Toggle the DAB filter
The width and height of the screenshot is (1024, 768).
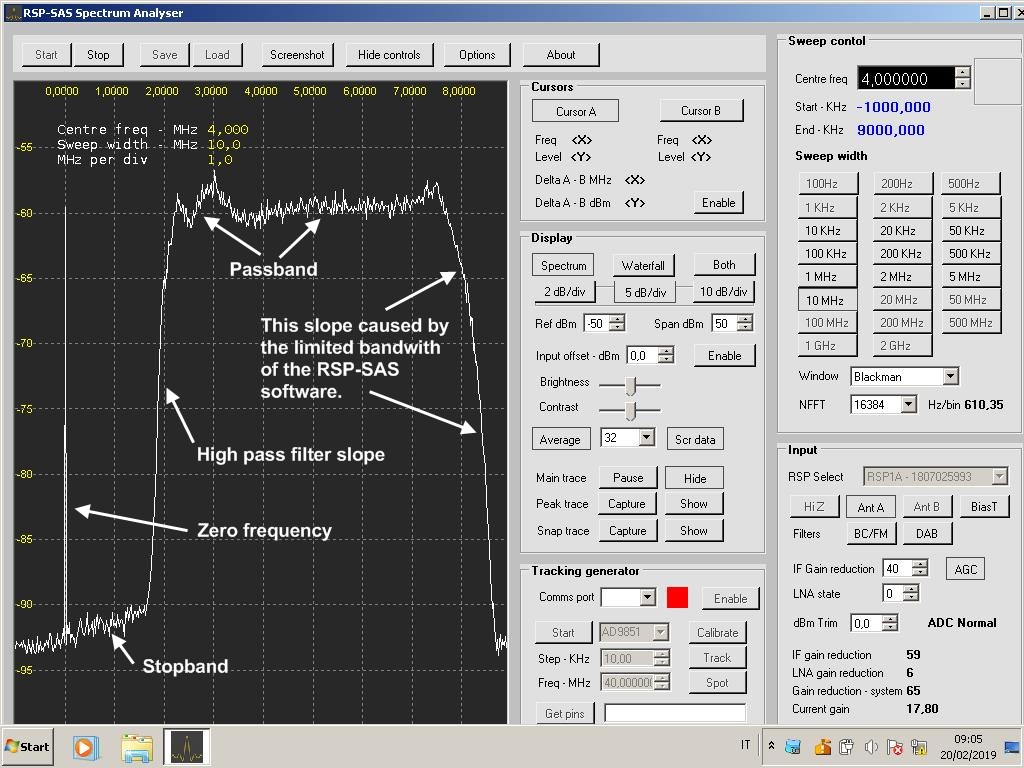[x=927, y=534]
